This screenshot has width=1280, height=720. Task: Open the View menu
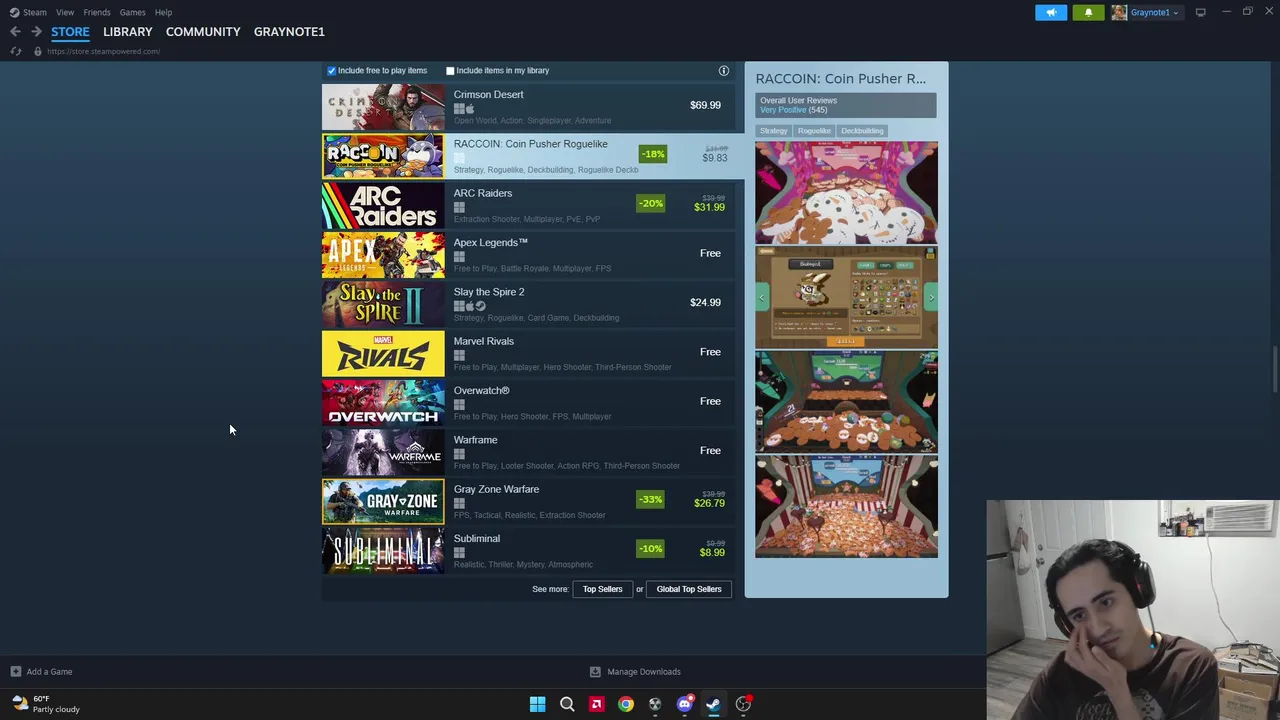tap(65, 12)
